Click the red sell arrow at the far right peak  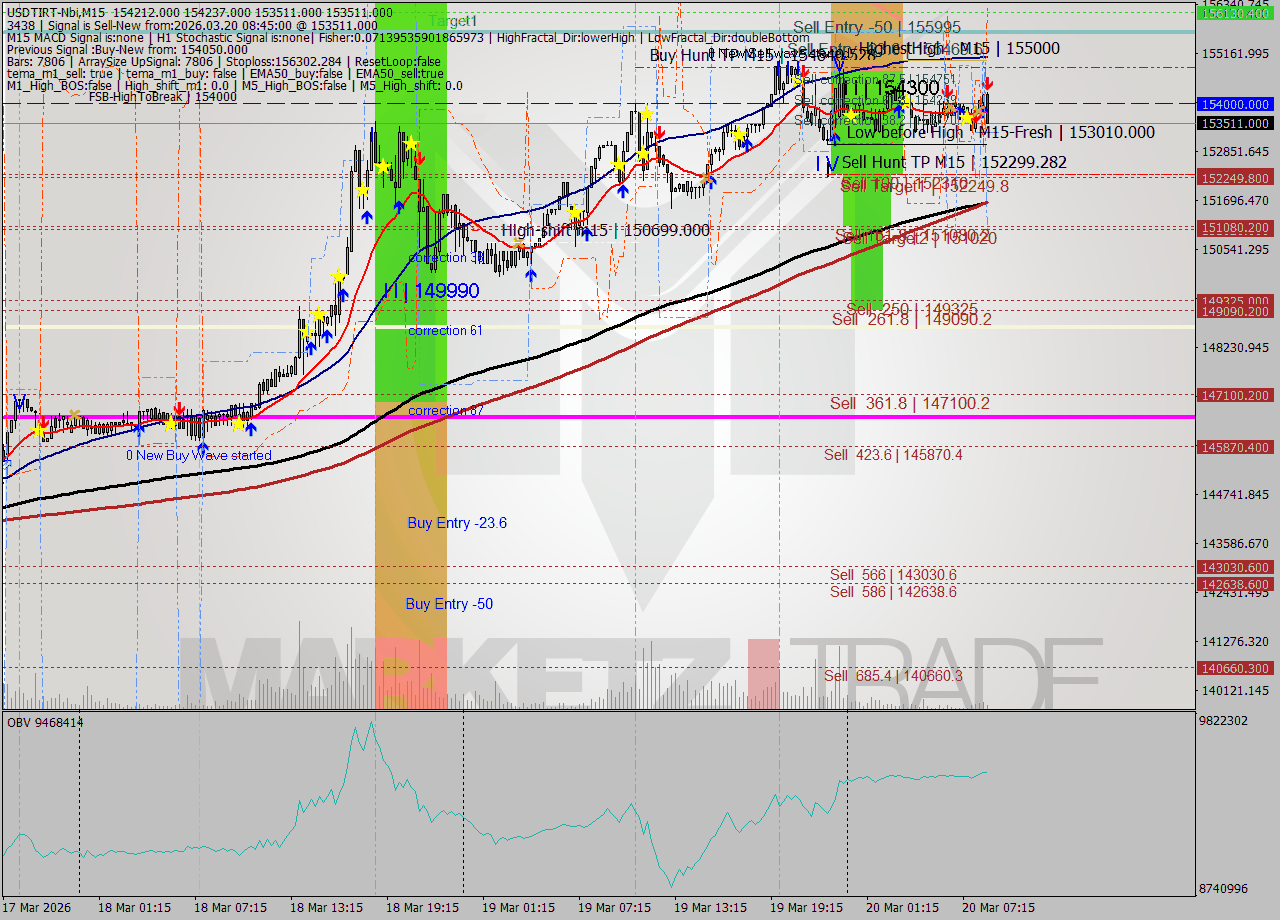click(988, 84)
